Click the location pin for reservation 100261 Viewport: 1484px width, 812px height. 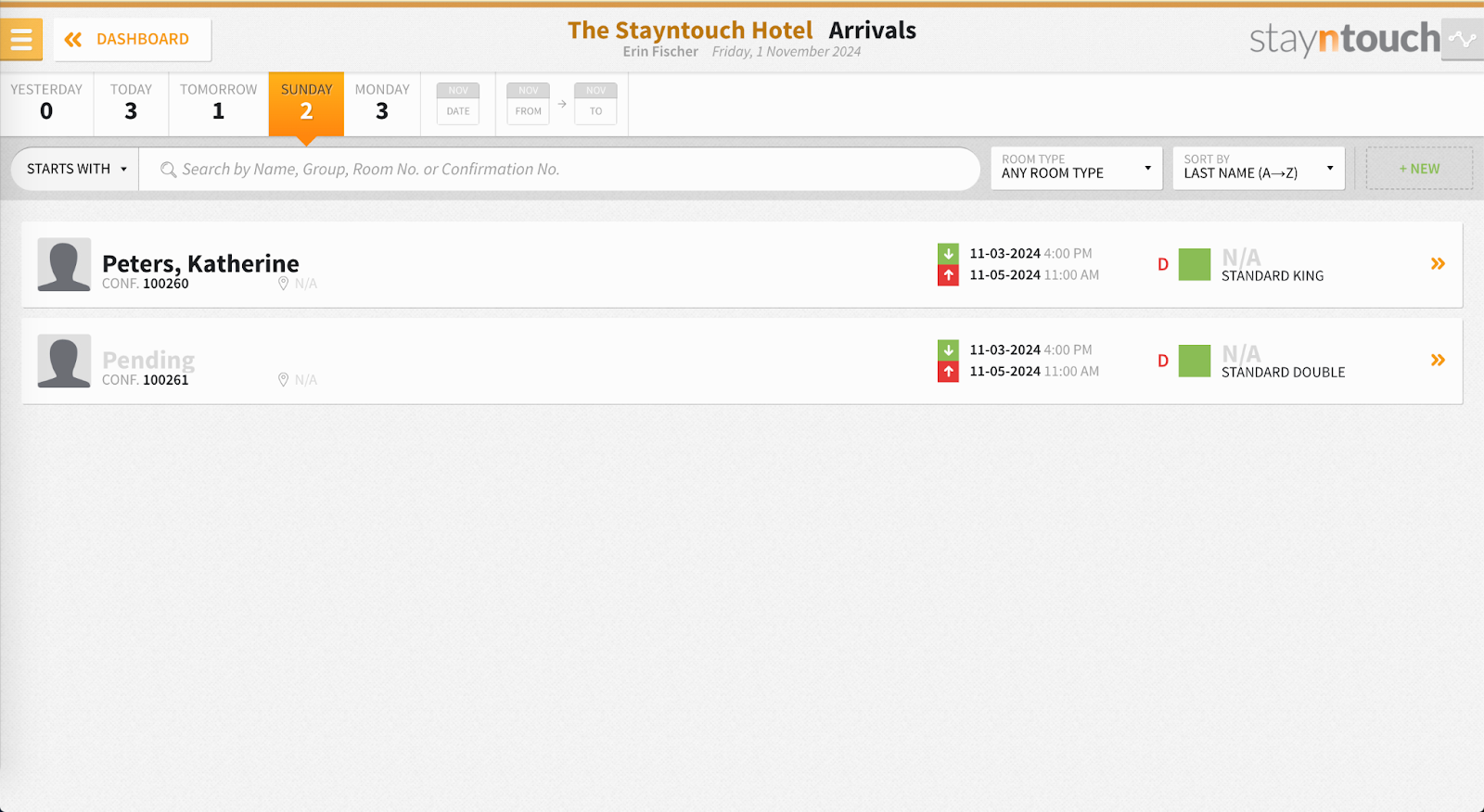(283, 380)
